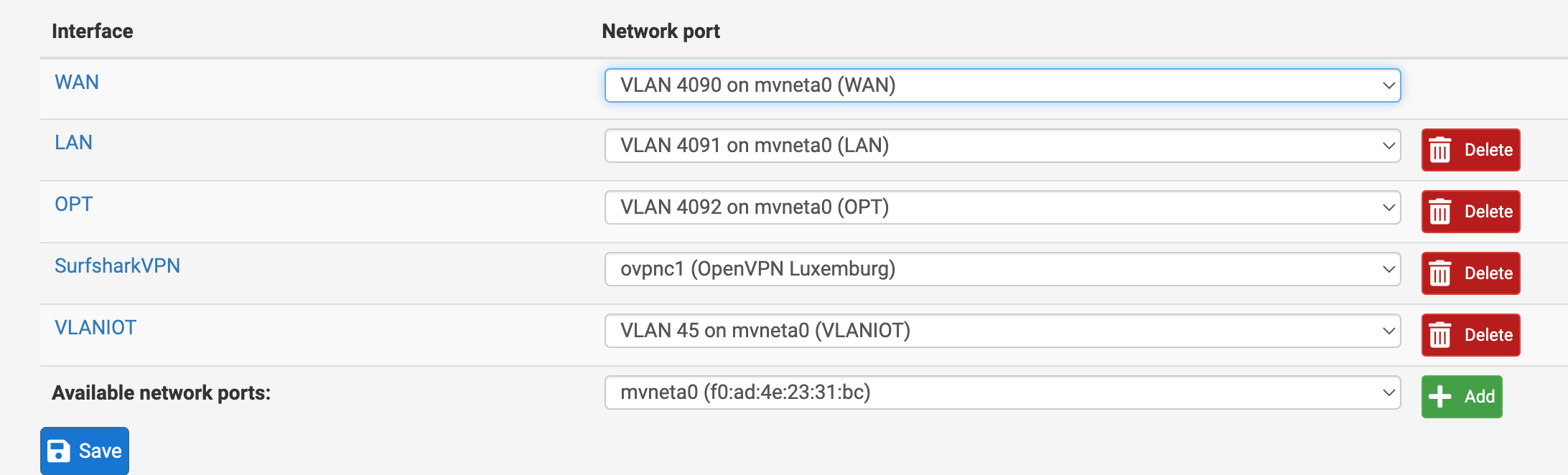Expand the VLANIOT network port dropdown

pos(1002,331)
